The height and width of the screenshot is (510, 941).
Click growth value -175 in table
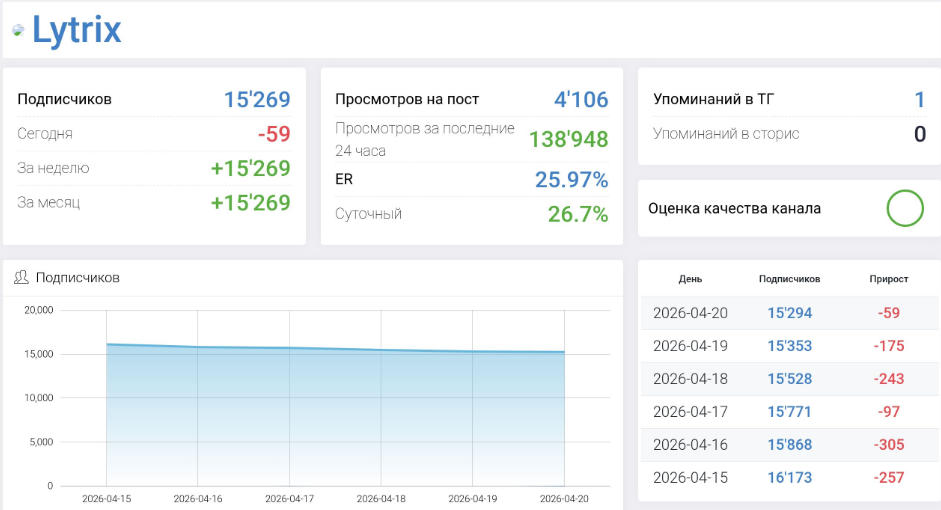[x=889, y=346]
